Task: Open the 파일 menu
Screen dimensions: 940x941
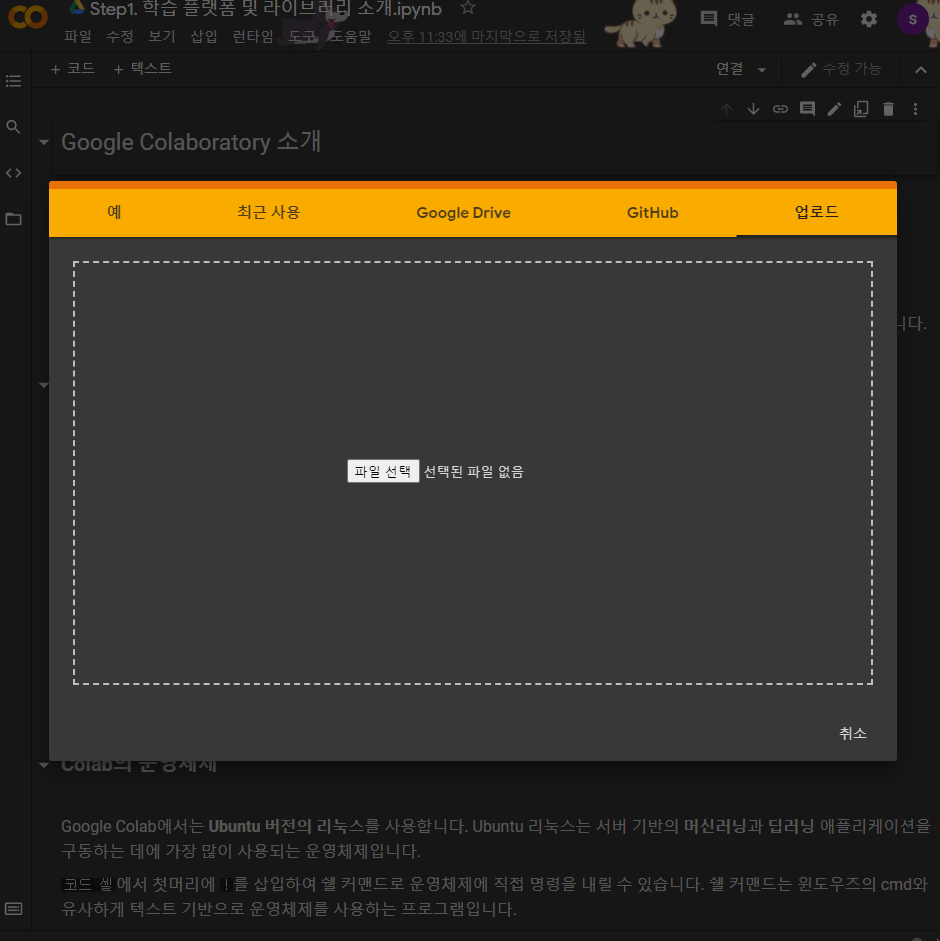Action: pyautogui.click(x=78, y=37)
